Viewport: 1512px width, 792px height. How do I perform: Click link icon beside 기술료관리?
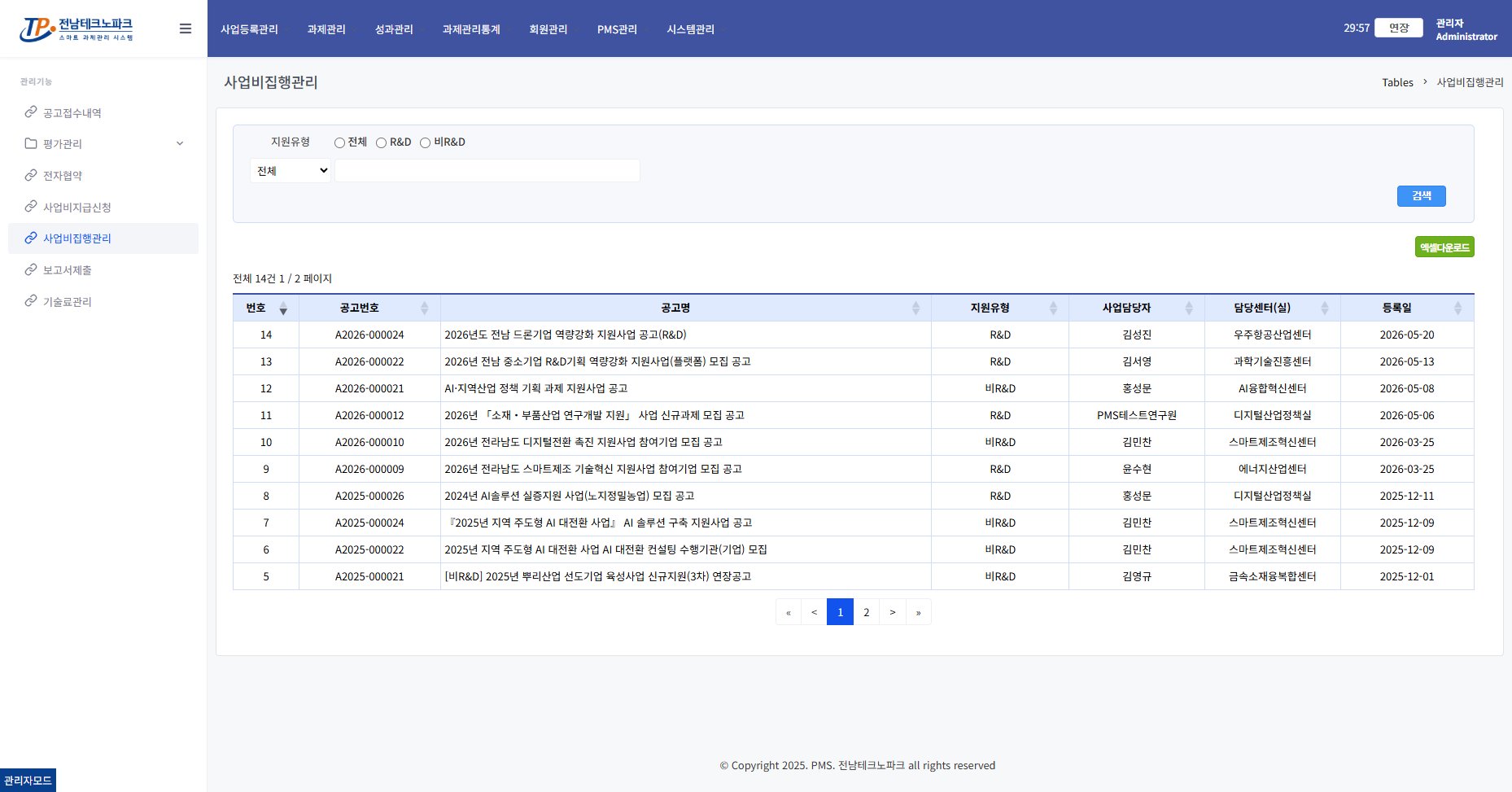(31, 301)
